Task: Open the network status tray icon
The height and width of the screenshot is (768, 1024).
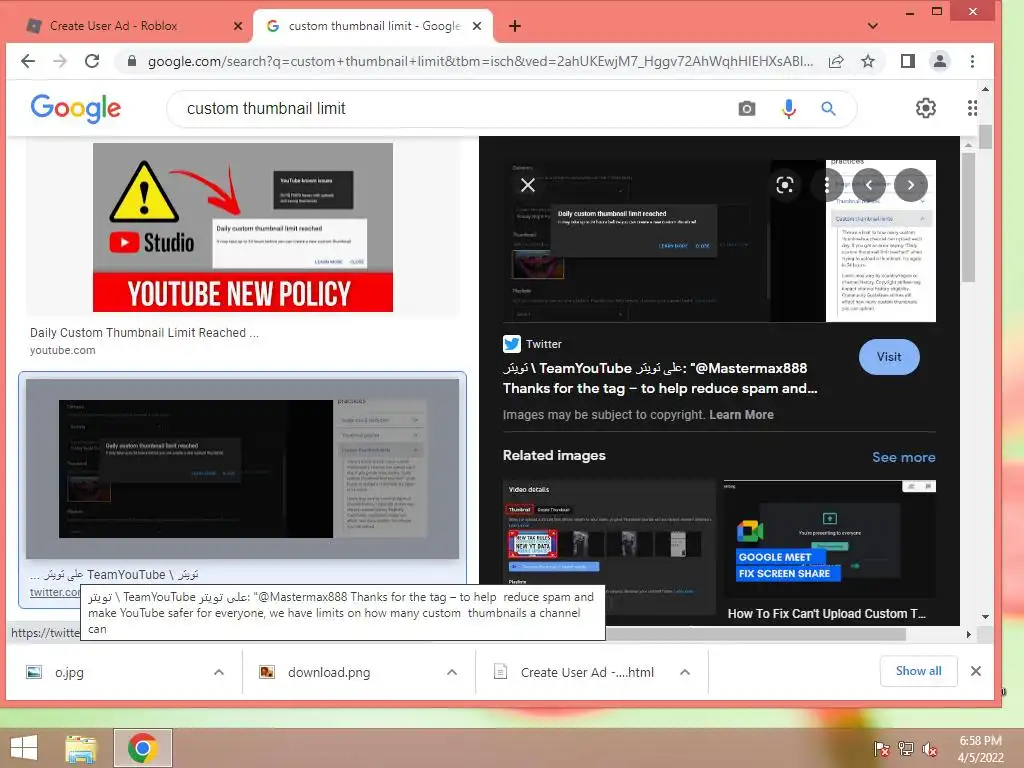Action: 906,749
